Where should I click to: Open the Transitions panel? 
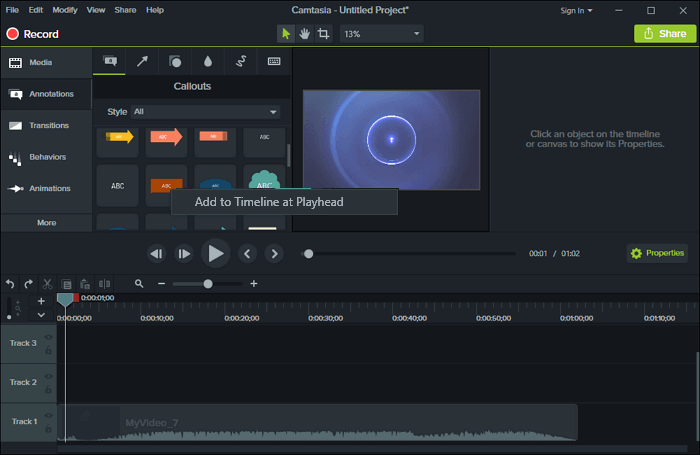click(46, 125)
